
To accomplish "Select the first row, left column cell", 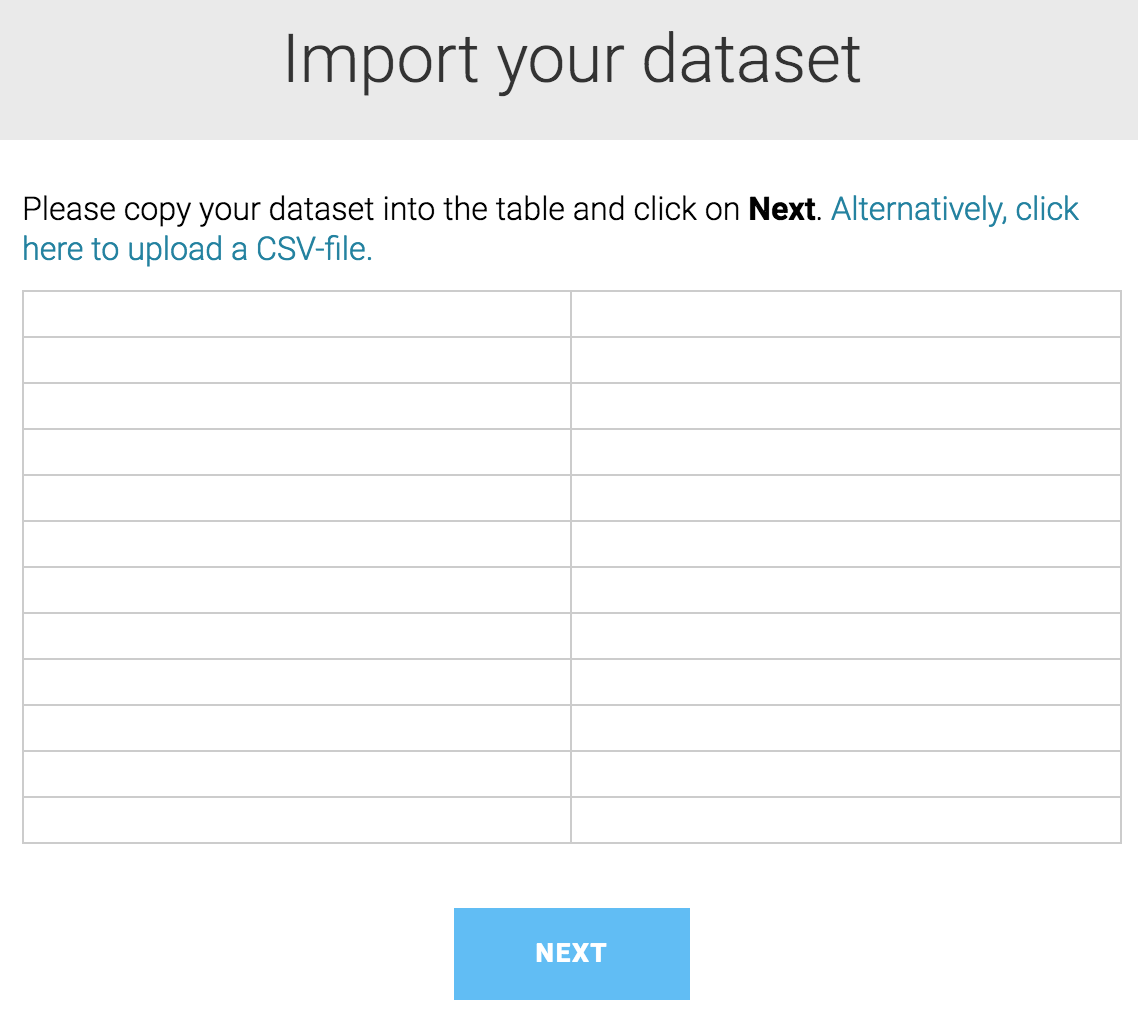I will point(297,314).
